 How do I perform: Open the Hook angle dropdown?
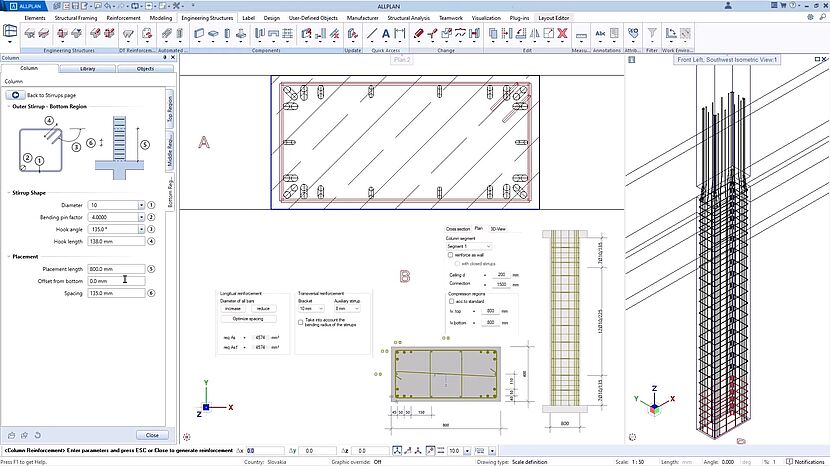pyautogui.click(x=141, y=229)
